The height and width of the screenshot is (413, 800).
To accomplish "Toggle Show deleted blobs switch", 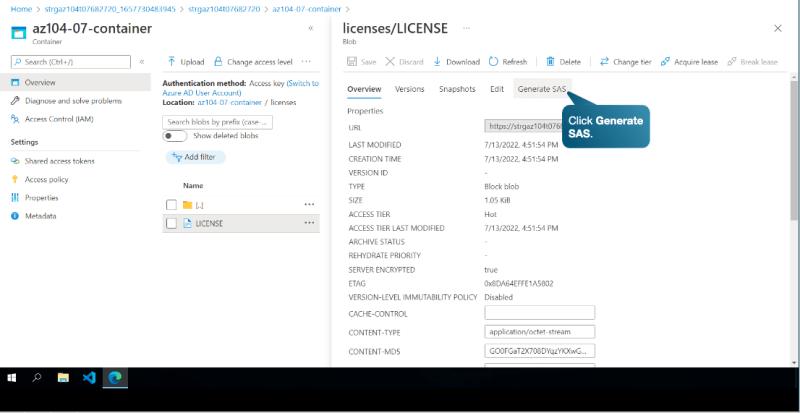I will pyautogui.click(x=175, y=136).
